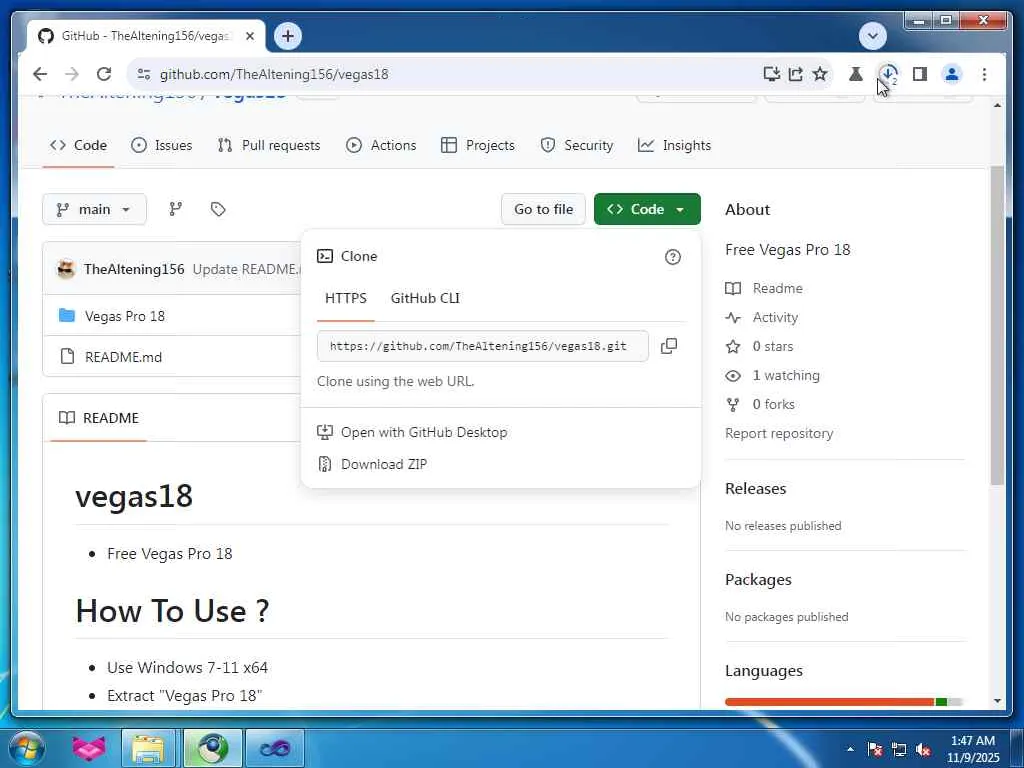Expand the main branch dropdown

[x=94, y=209]
